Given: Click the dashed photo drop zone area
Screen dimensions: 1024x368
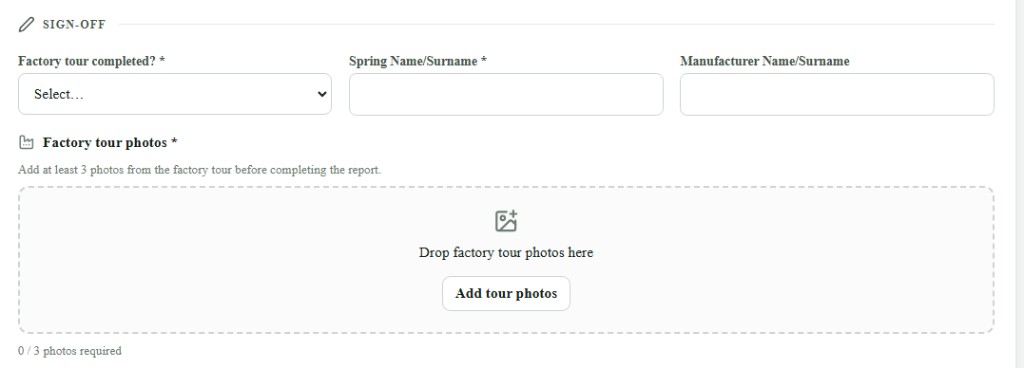Looking at the screenshot, I should 506,260.
